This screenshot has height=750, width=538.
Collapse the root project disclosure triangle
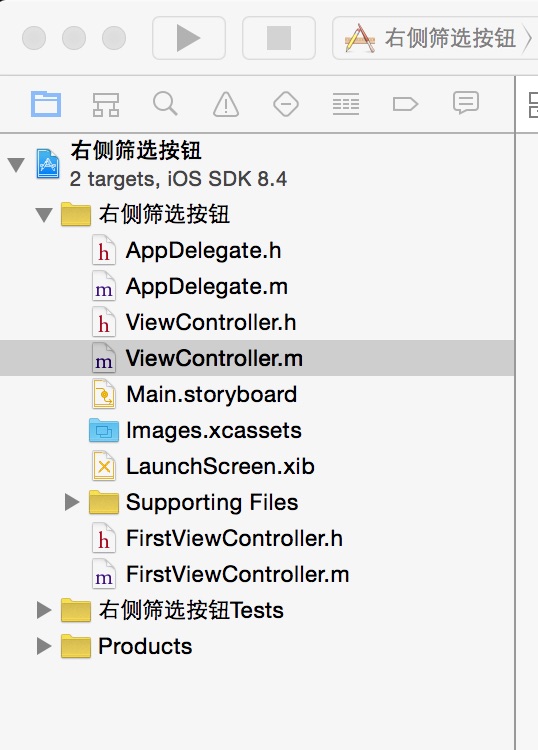(16, 165)
